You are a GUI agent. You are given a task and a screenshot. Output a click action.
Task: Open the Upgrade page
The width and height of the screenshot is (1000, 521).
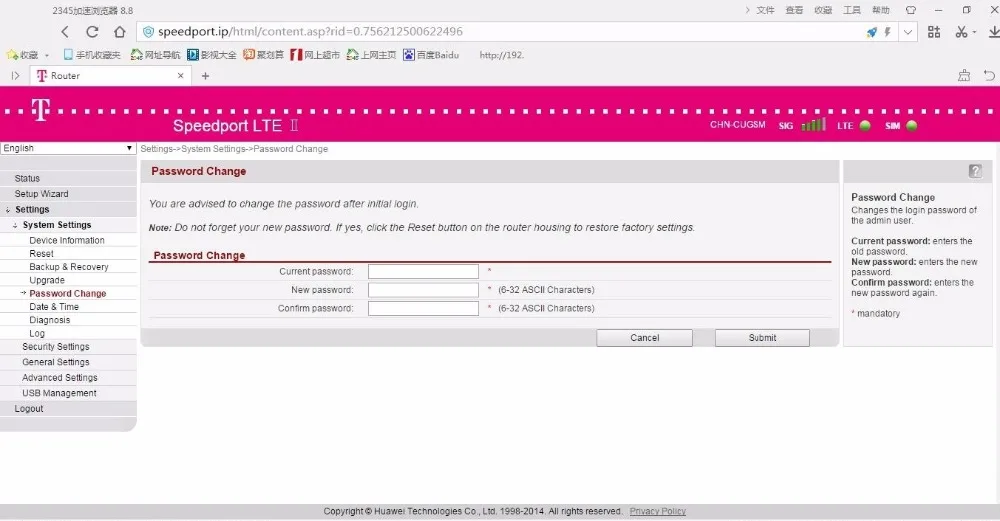click(47, 281)
